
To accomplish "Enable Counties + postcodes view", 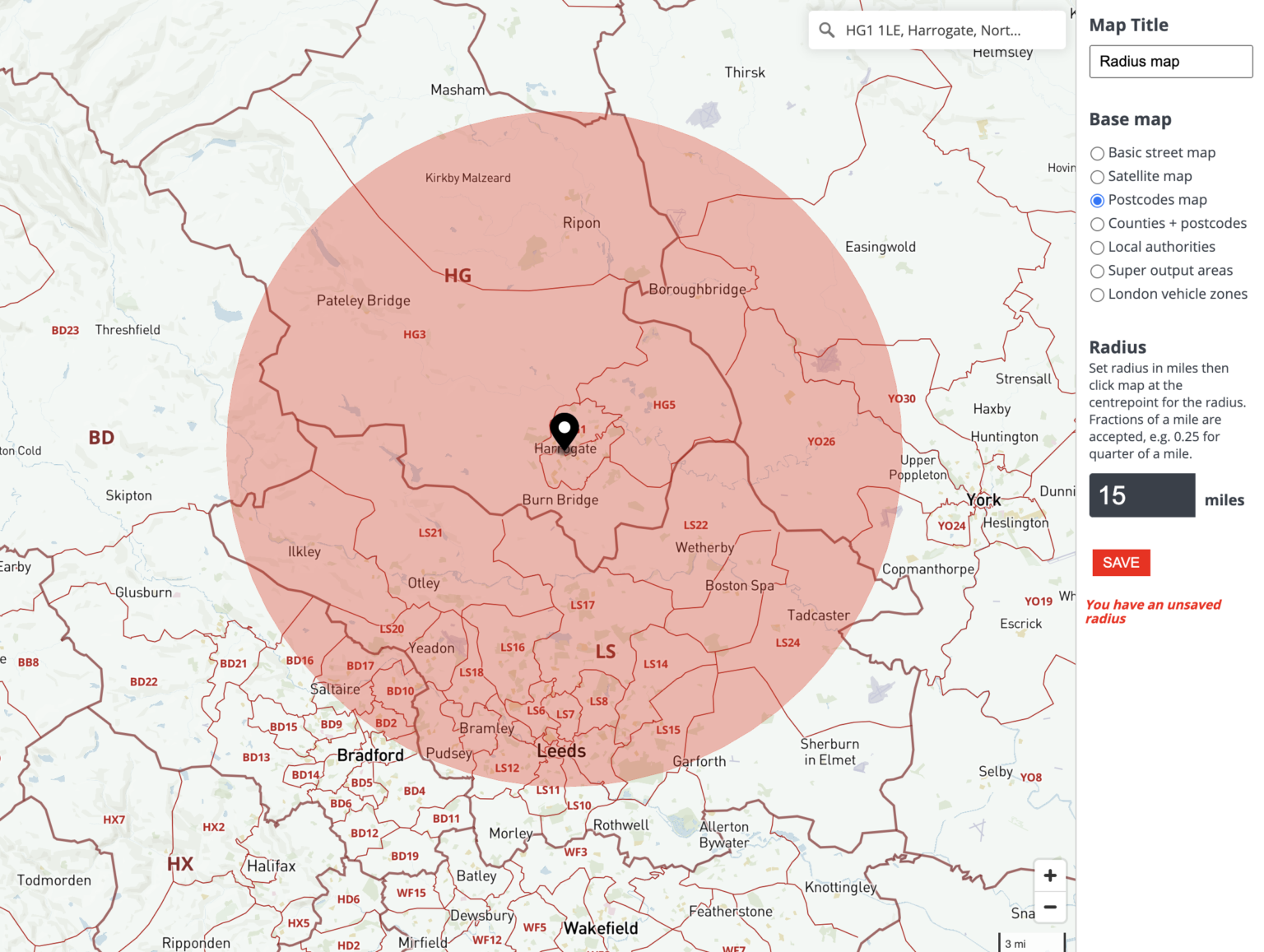I will (x=1098, y=224).
